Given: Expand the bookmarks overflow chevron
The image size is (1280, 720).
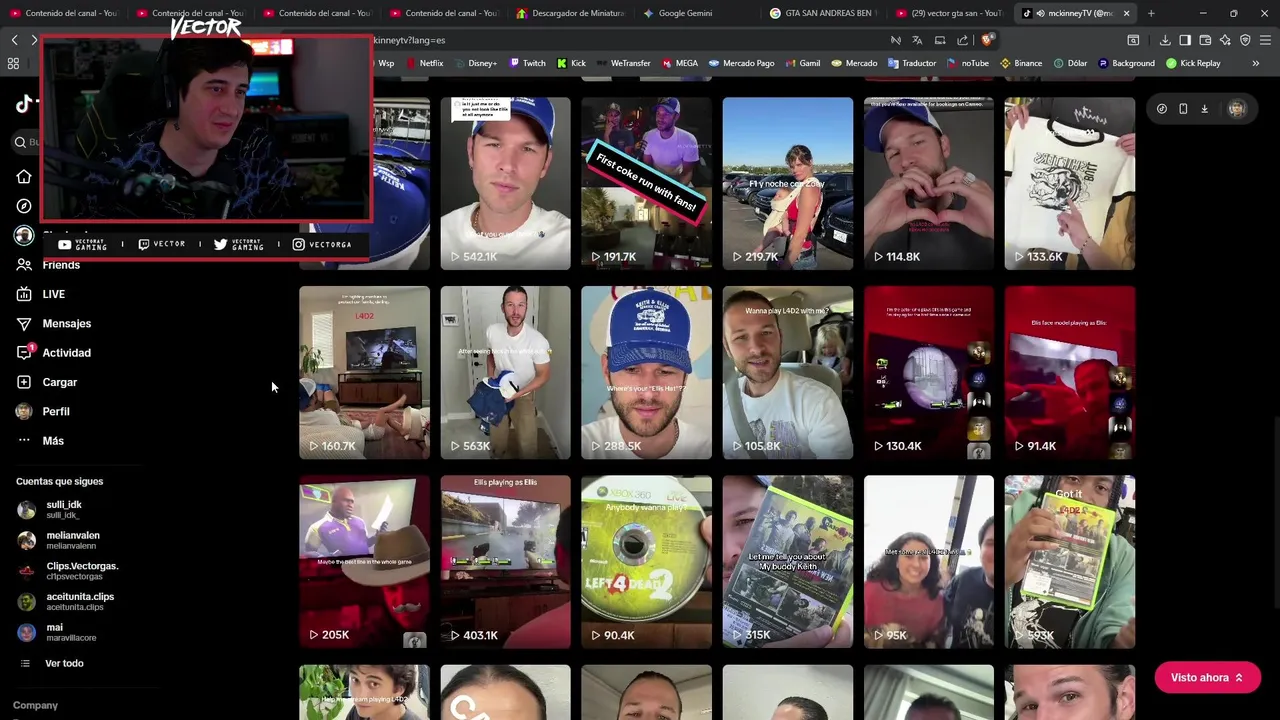Looking at the screenshot, I should point(1255,63).
